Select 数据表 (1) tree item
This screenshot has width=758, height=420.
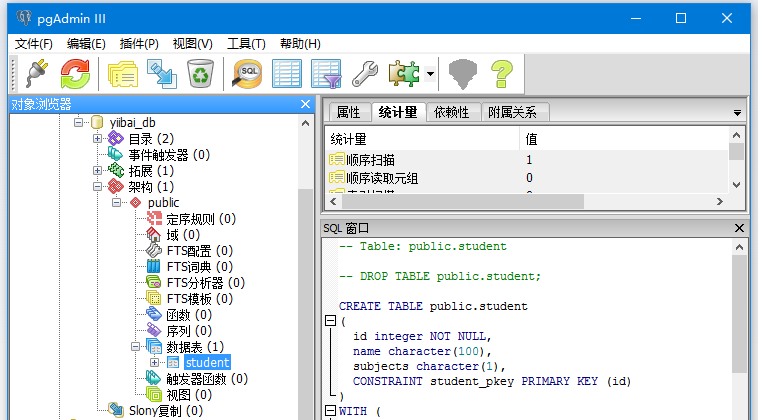(195, 347)
